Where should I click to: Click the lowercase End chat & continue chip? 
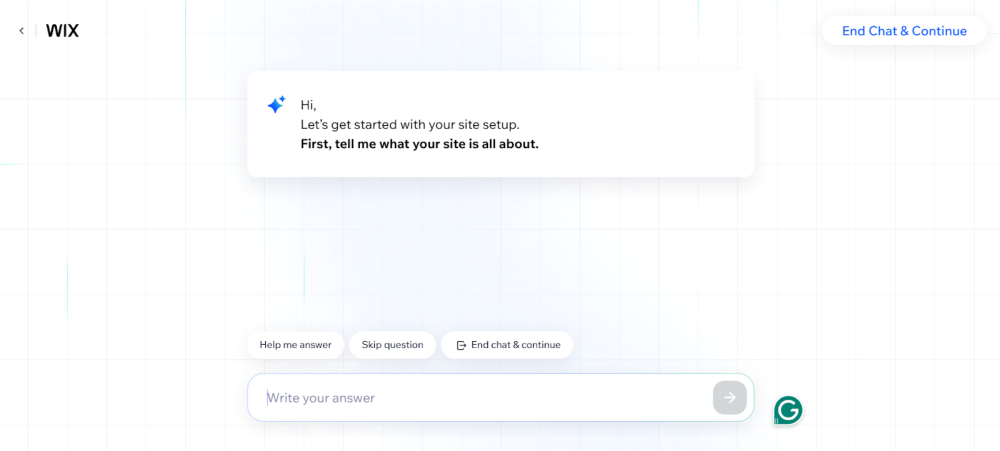pos(507,345)
